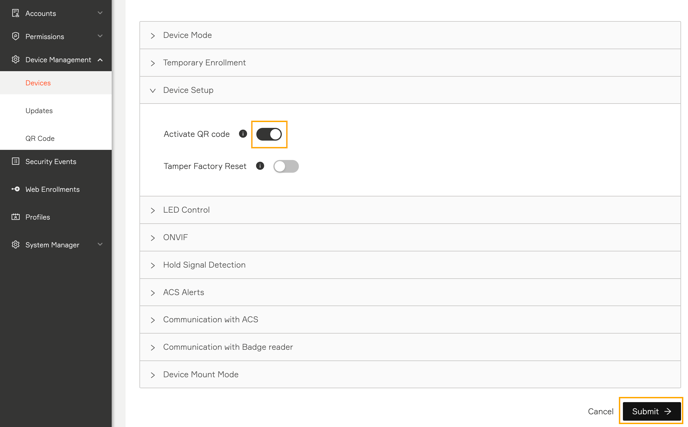Click the Profiles icon

[15, 217]
